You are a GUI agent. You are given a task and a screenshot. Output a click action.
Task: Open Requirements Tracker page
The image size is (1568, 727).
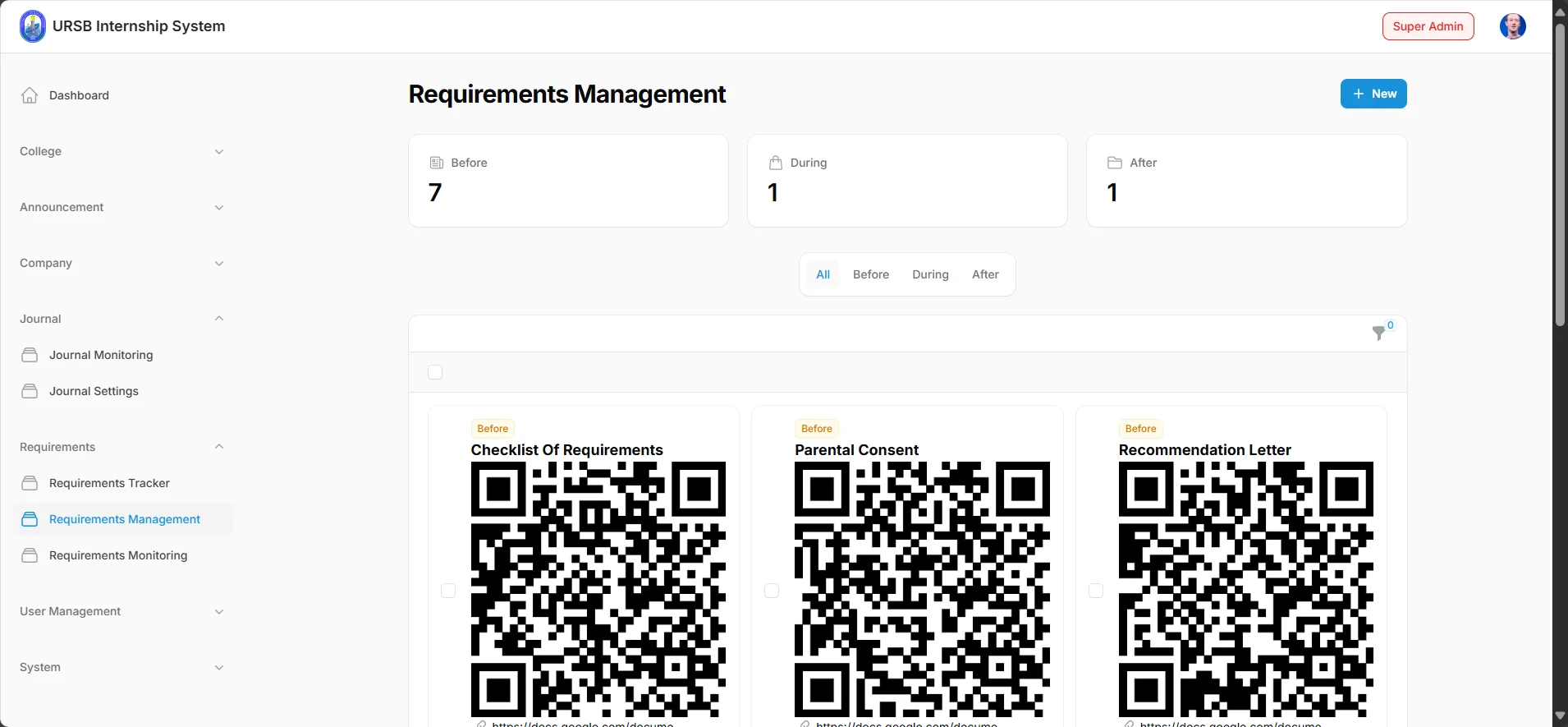click(123, 483)
